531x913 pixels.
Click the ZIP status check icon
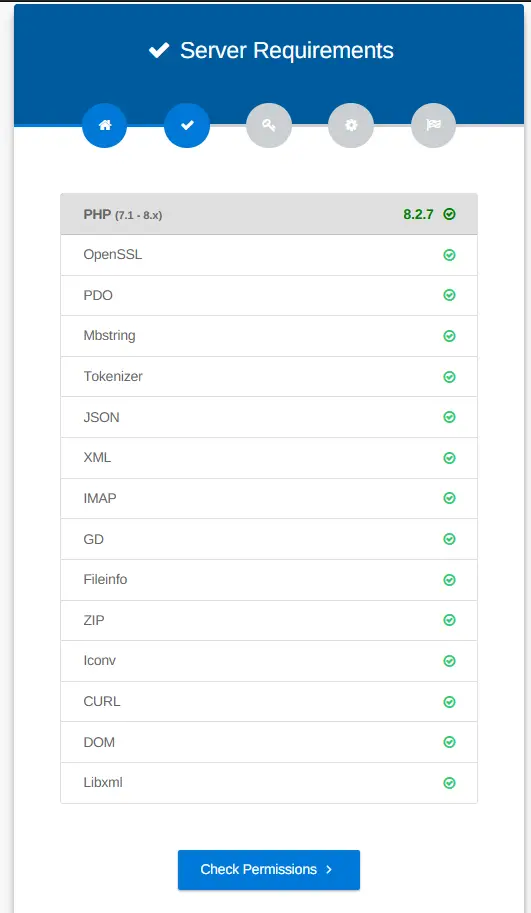point(449,620)
